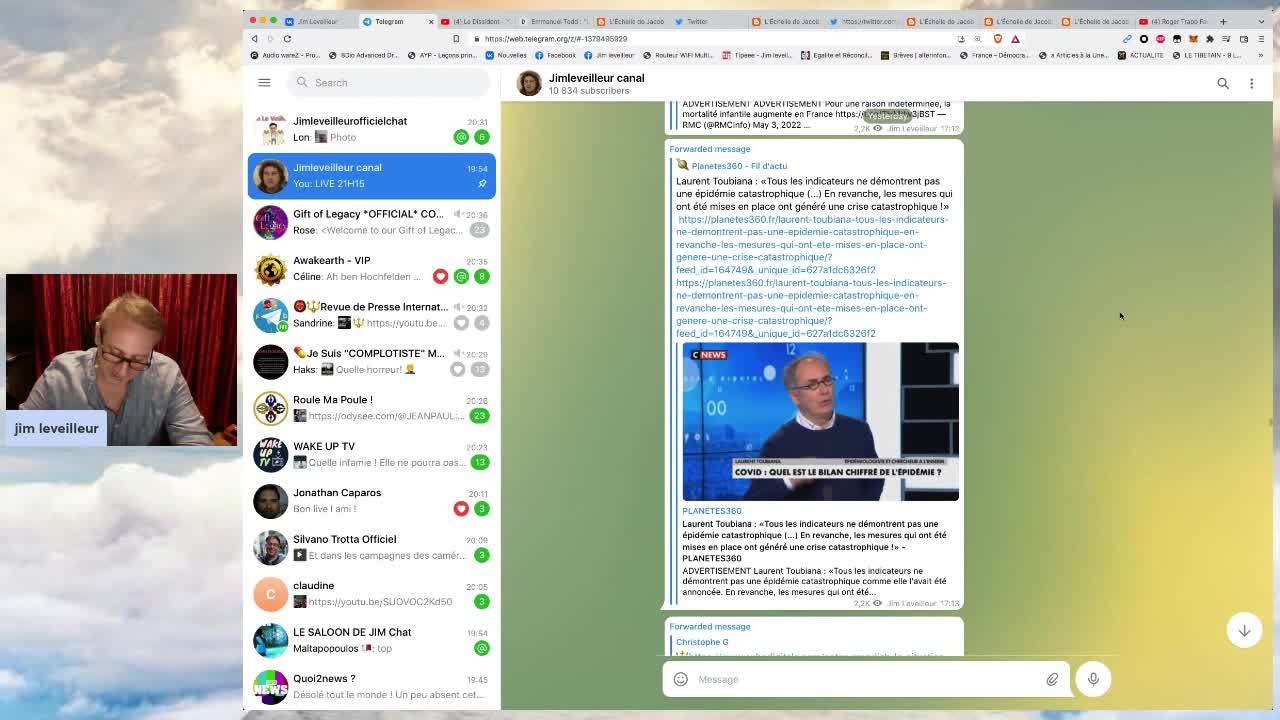1280x720 pixels.
Task: Click browser back navigation arrow
Action: point(254,39)
